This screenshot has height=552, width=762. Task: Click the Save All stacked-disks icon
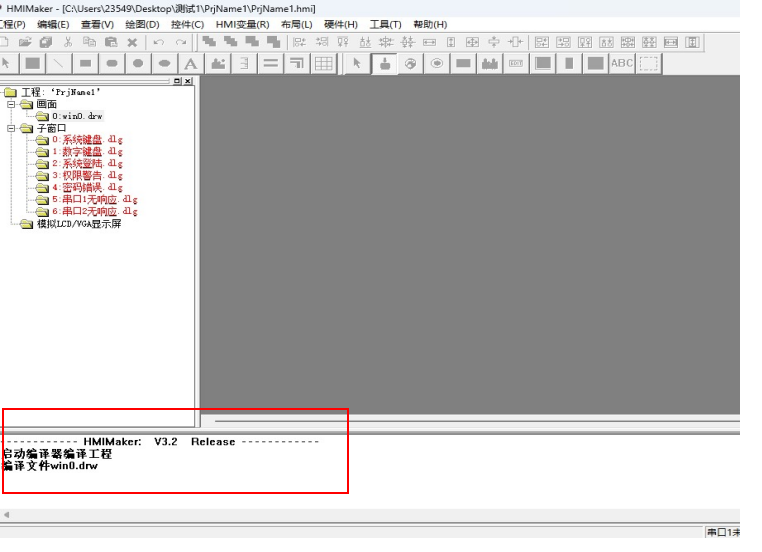point(46,42)
